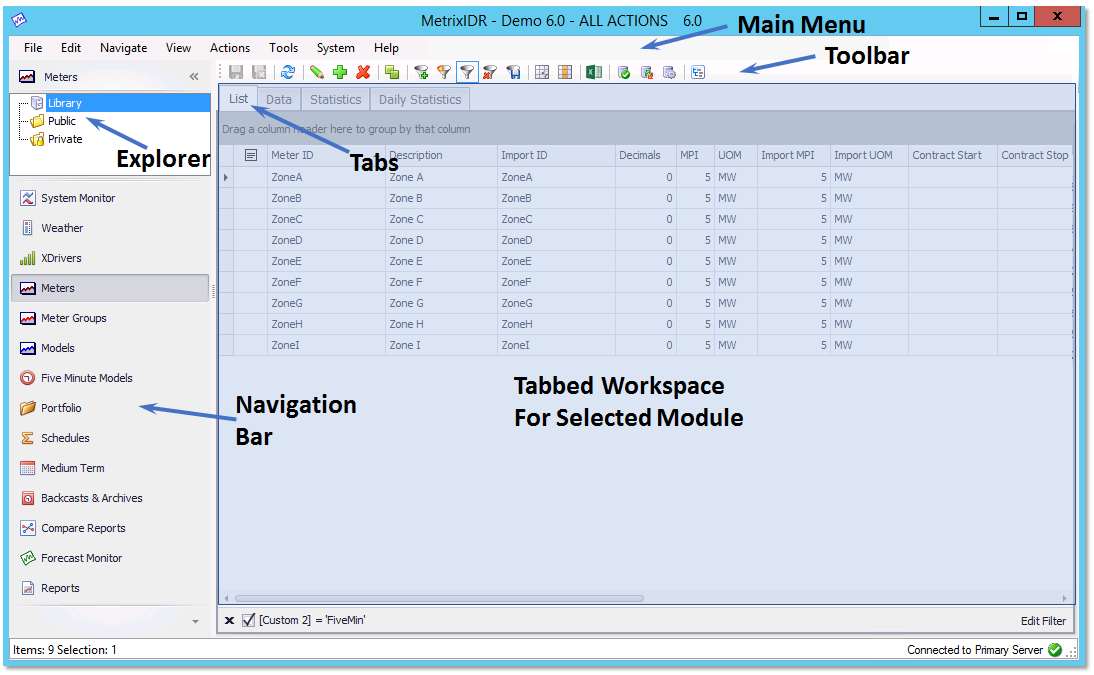Viewport: 1094px width, 675px height.
Task: Click the database green checkmark icon
Action: 624,72
